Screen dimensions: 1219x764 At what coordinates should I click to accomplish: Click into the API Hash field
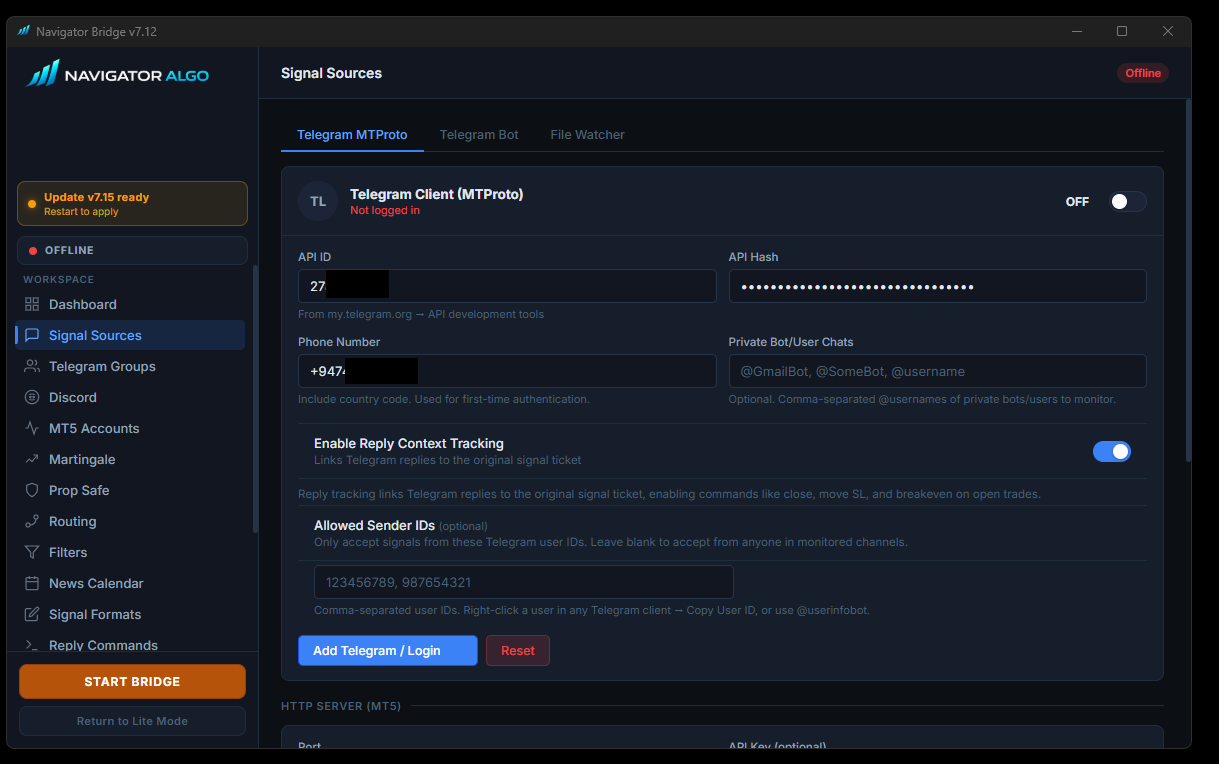(x=937, y=286)
